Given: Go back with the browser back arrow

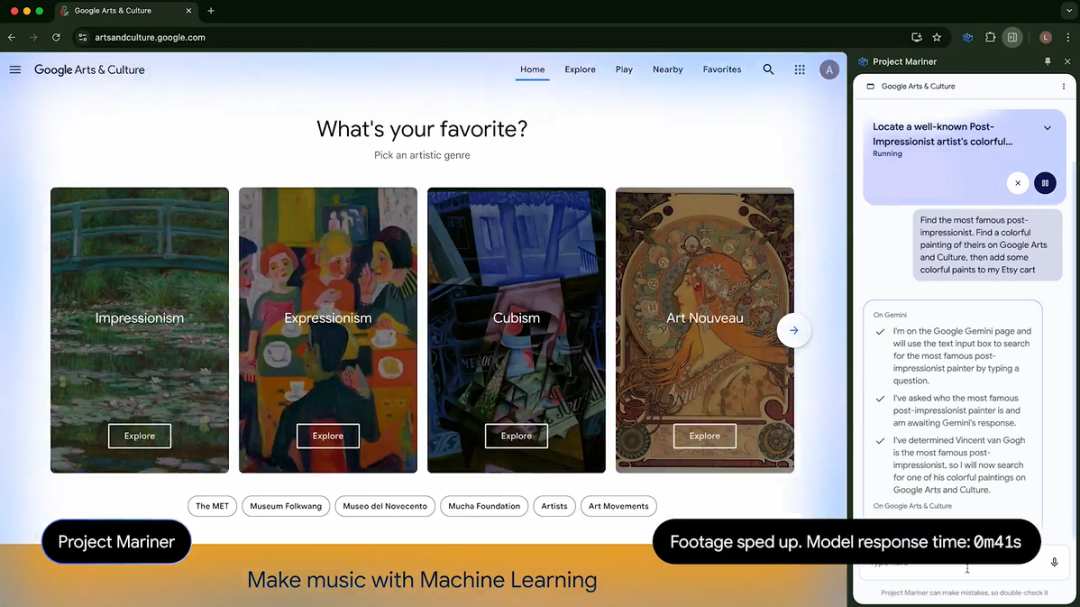Looking at the screenshot, I should pyautogui.click(x=12, y=37).
